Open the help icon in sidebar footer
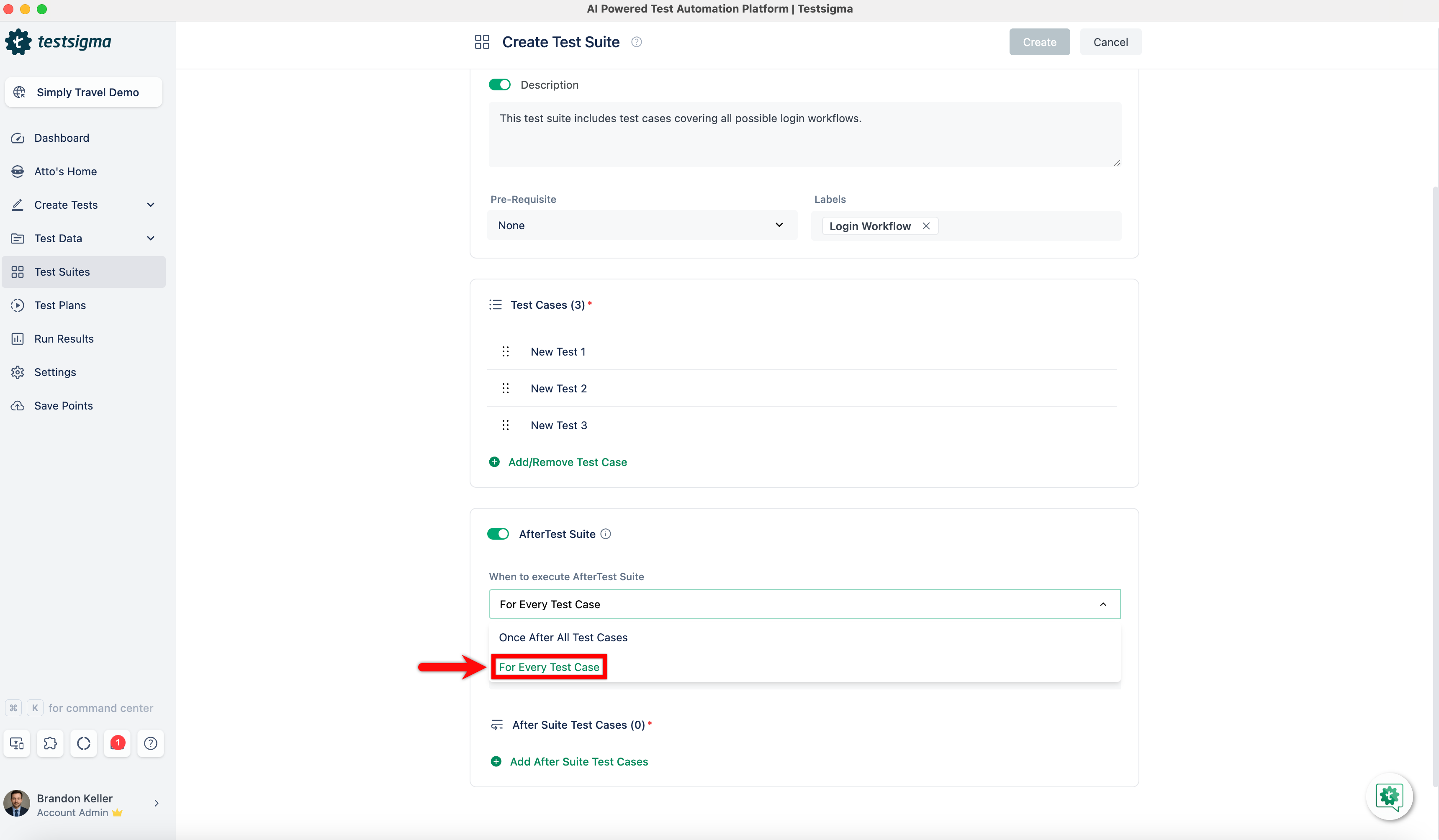The height and width of the screenshot is (840, 1439). [x=151, y=743]
